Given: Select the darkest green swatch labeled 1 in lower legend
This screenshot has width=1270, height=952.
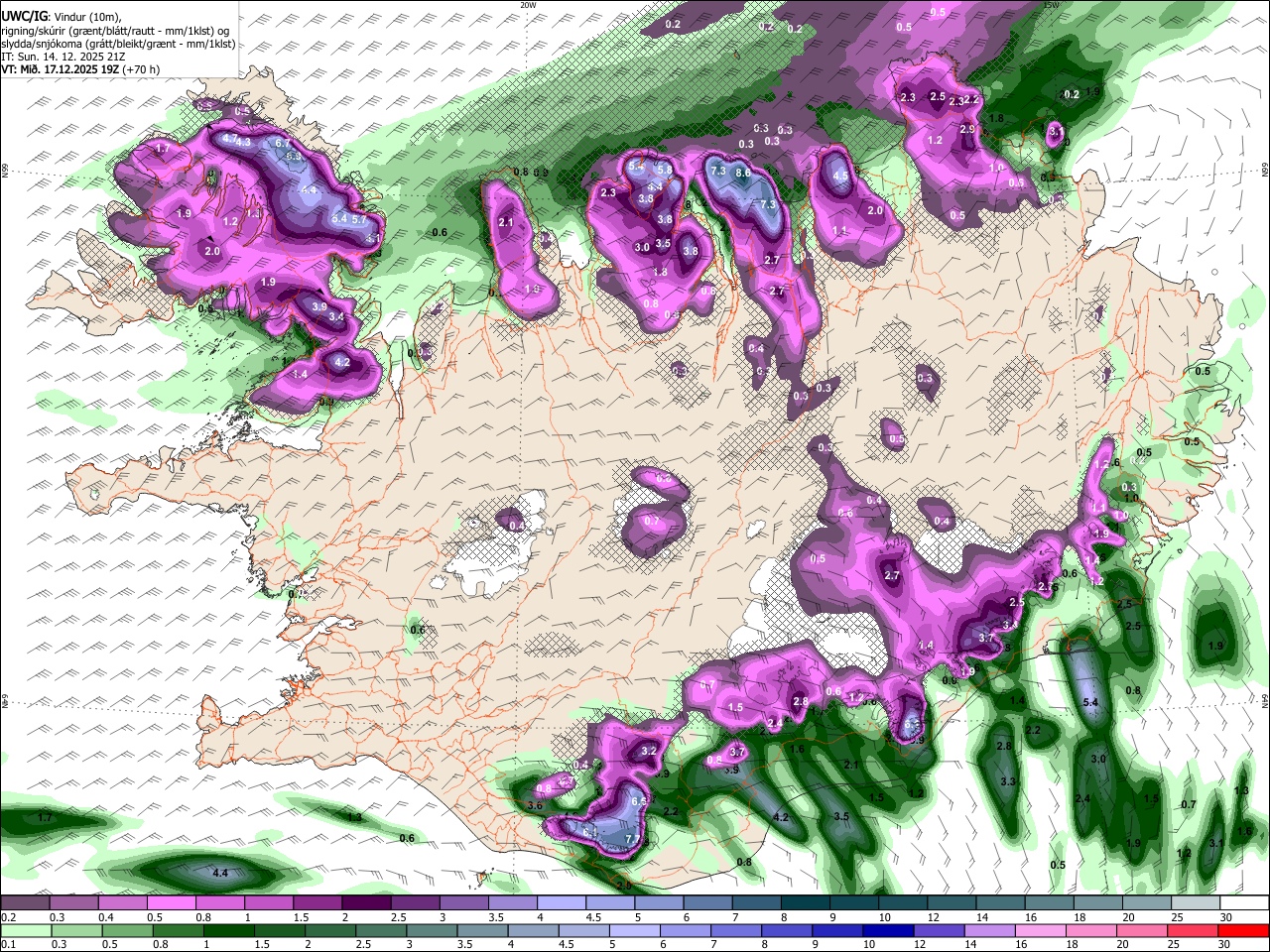Looking at the screenshot, I should point(228,930).
